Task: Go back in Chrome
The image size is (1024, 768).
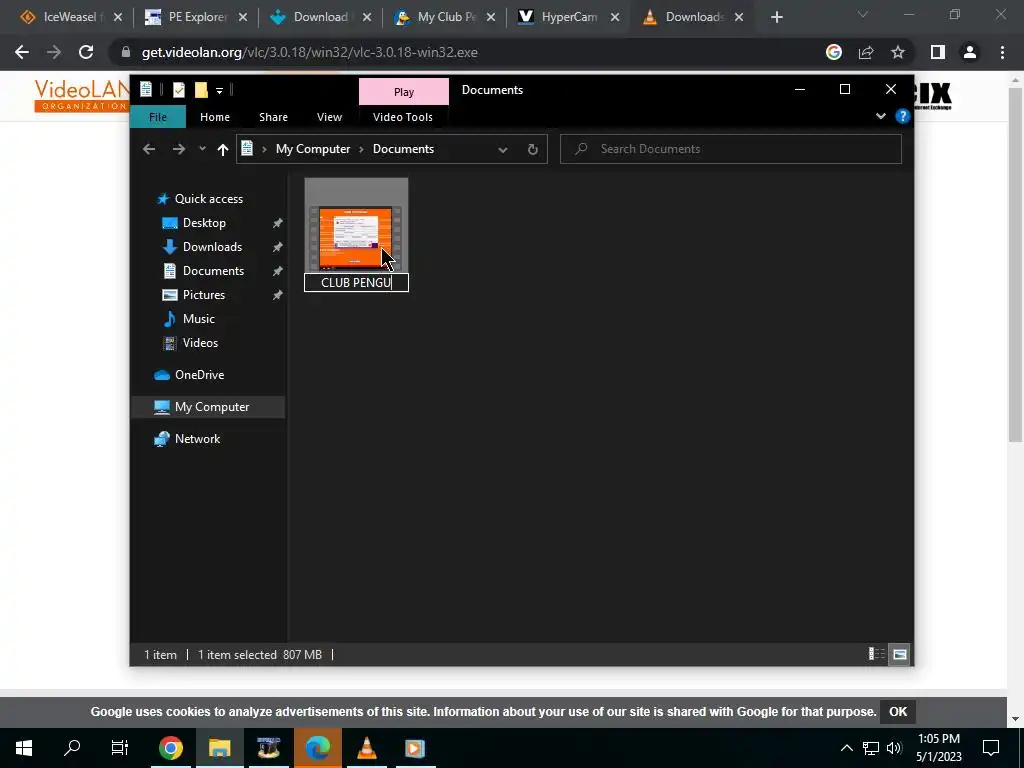Action: 22,52
